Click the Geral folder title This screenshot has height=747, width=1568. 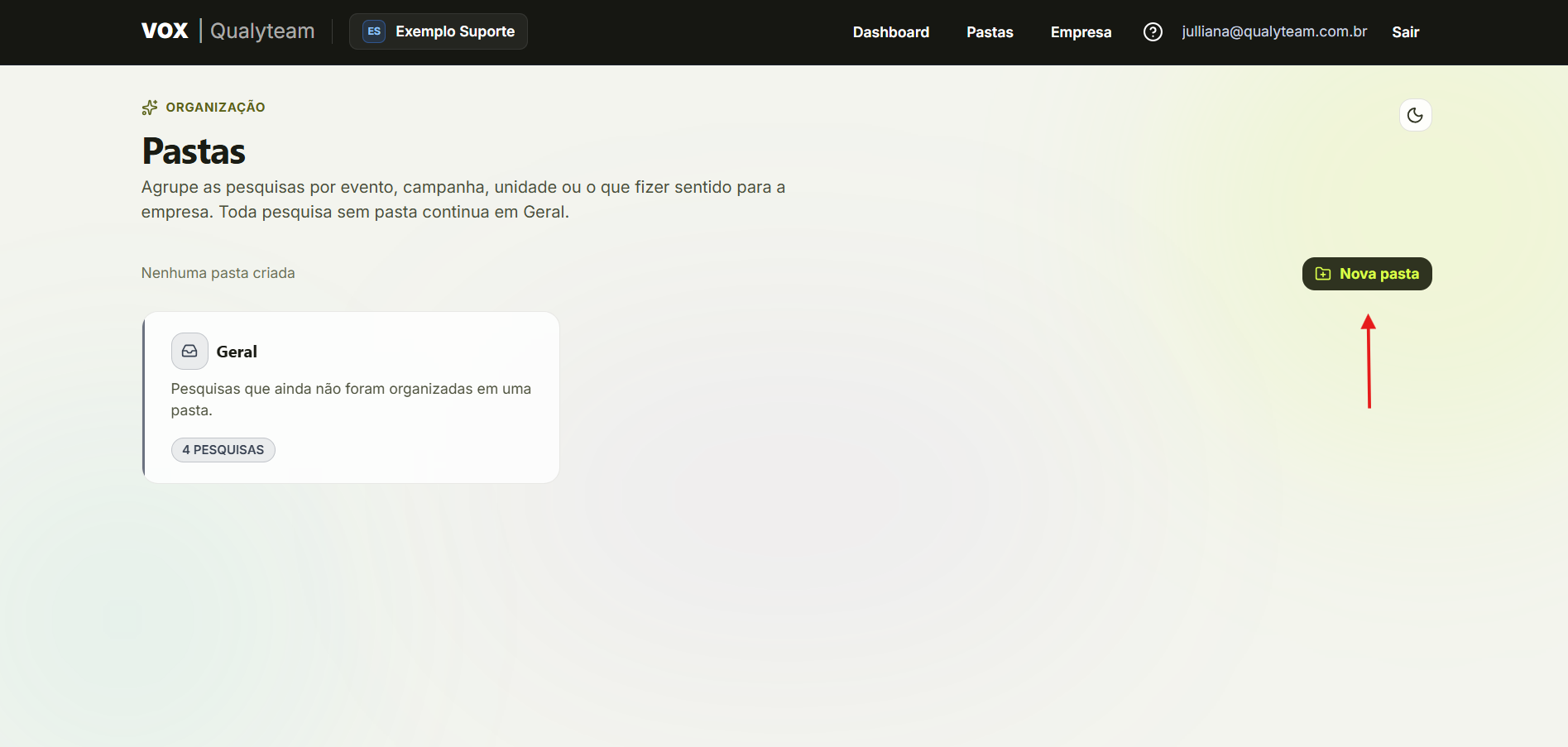pyautogui.click(x=237, y=352)
